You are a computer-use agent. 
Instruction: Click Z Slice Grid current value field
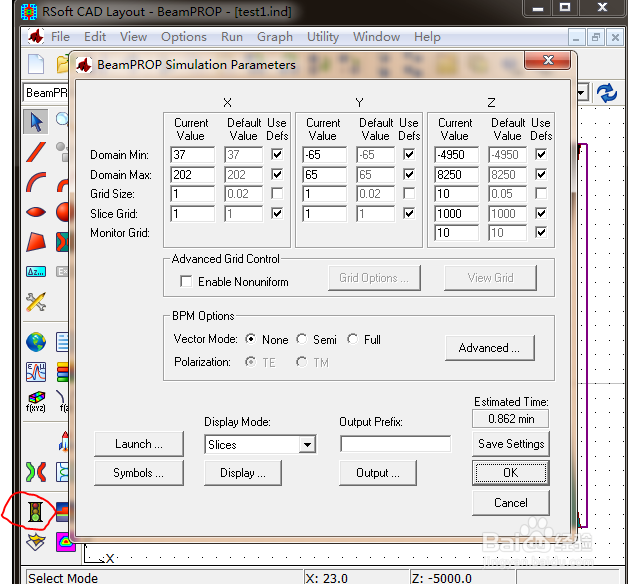(x=457, y=213)
